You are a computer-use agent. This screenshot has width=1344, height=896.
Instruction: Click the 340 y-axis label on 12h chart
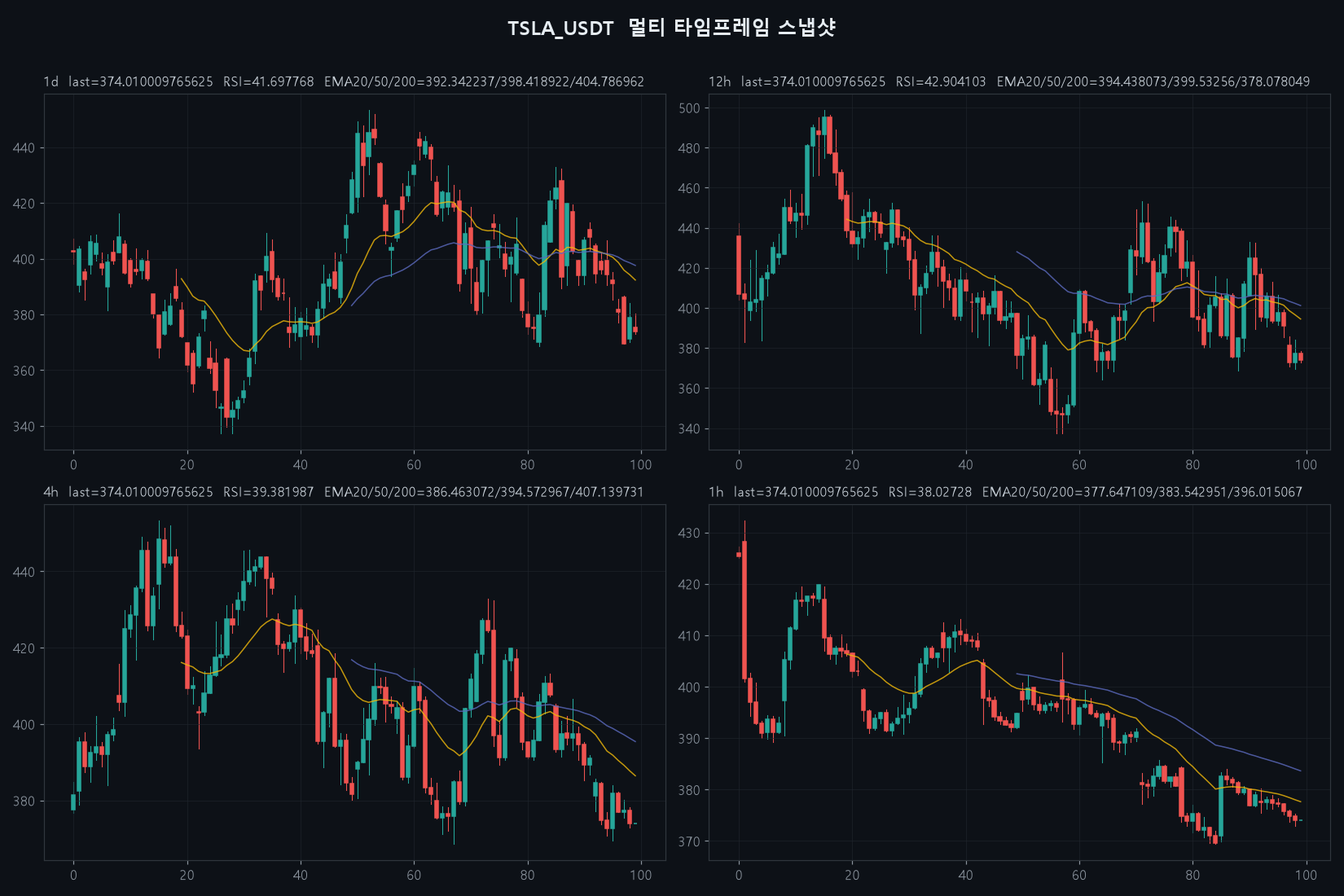pyautogui.click(x=689, y=429)
